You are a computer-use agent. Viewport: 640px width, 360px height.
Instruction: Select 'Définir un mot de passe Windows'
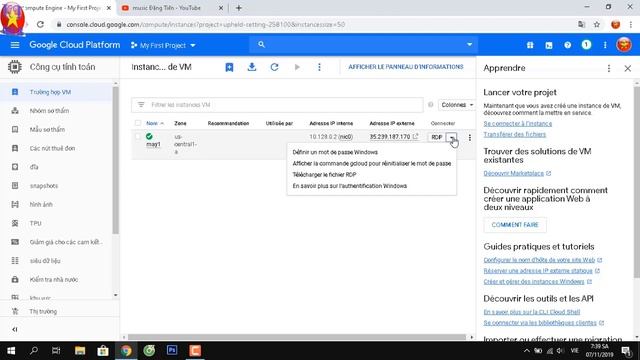click(x=335, y=152)
